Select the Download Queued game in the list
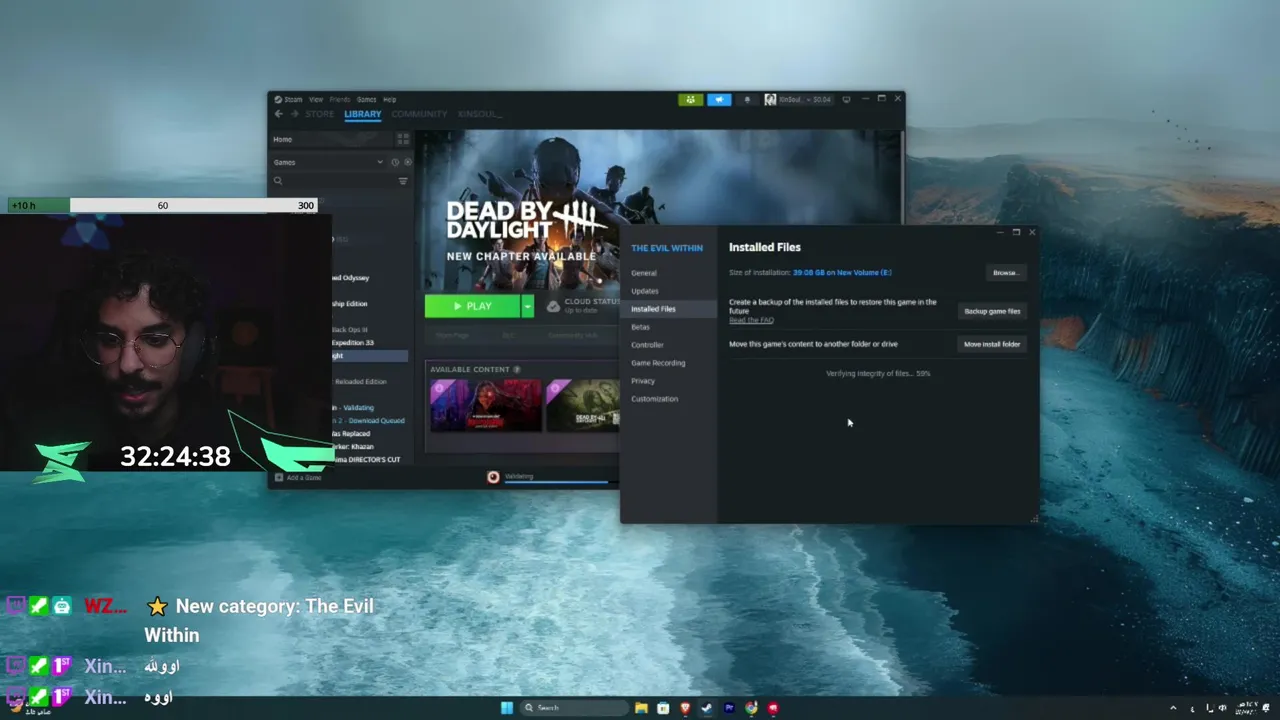Image resolution: width=1280 pixels, height=720 pixels. coord(370,420)
